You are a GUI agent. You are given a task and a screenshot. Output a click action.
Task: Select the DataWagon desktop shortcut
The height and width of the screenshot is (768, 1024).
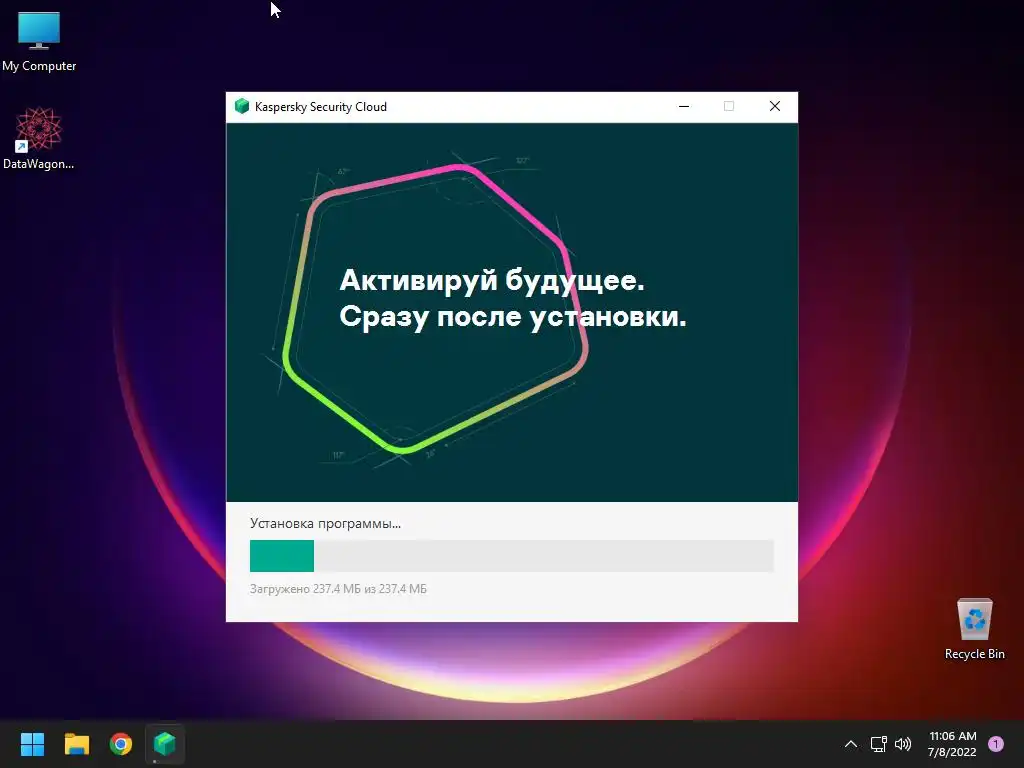pos(39,138)
